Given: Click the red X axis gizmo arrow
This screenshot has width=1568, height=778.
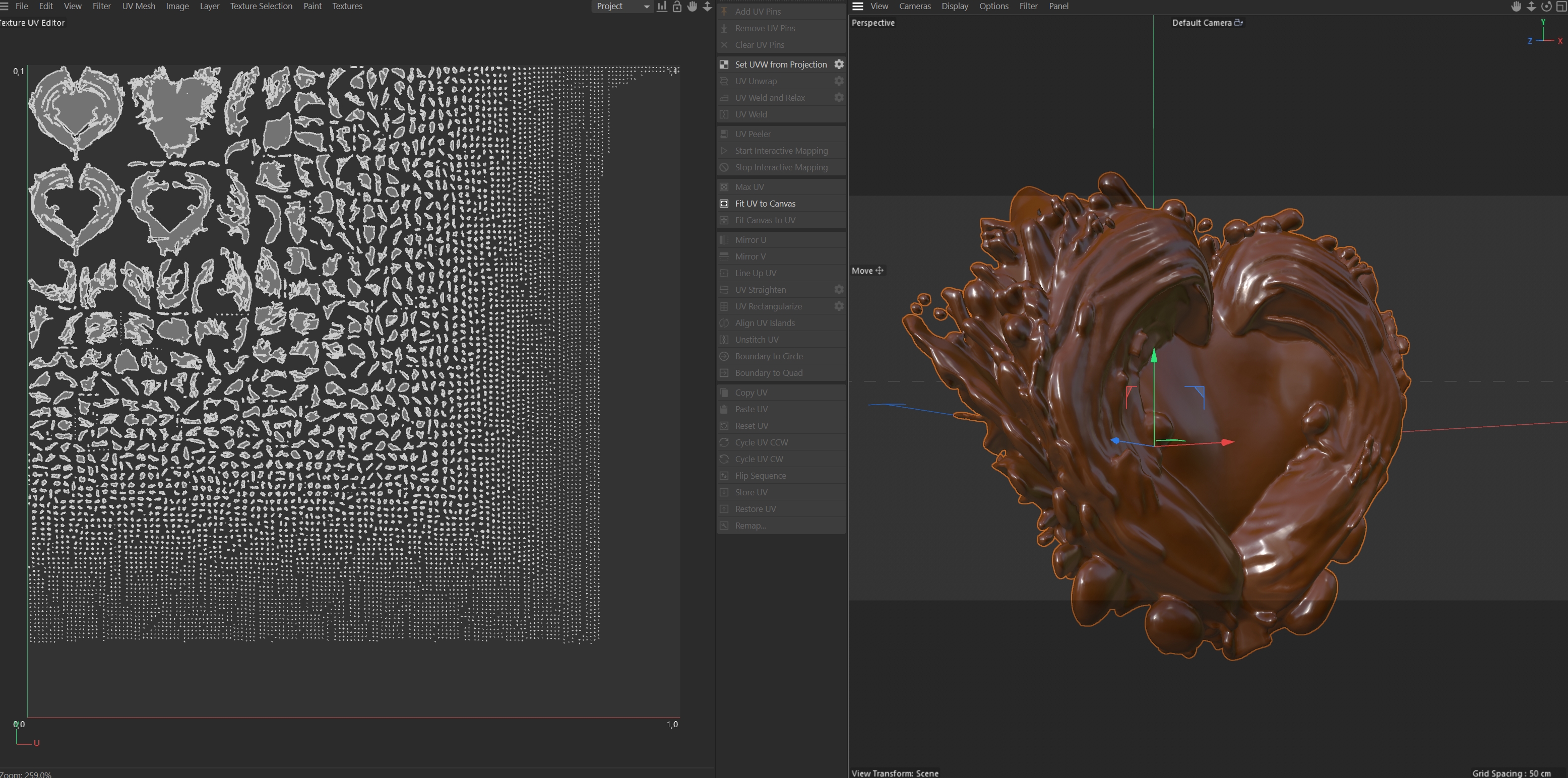Looking at the screenshot, I should (x=1227, y=442).
